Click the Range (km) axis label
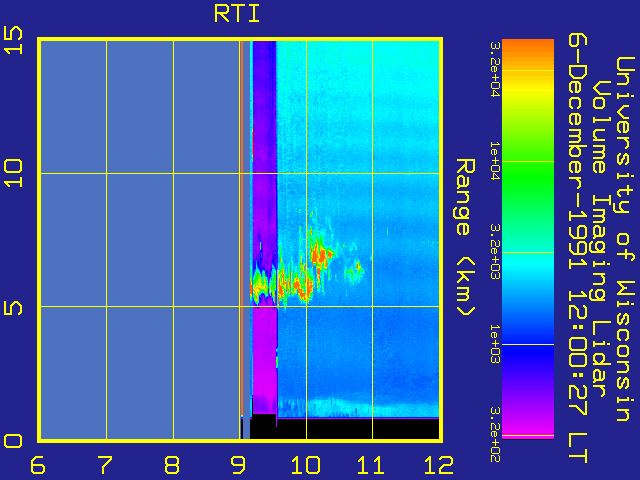Screen dimensions: 640x480 coord(466,237)
